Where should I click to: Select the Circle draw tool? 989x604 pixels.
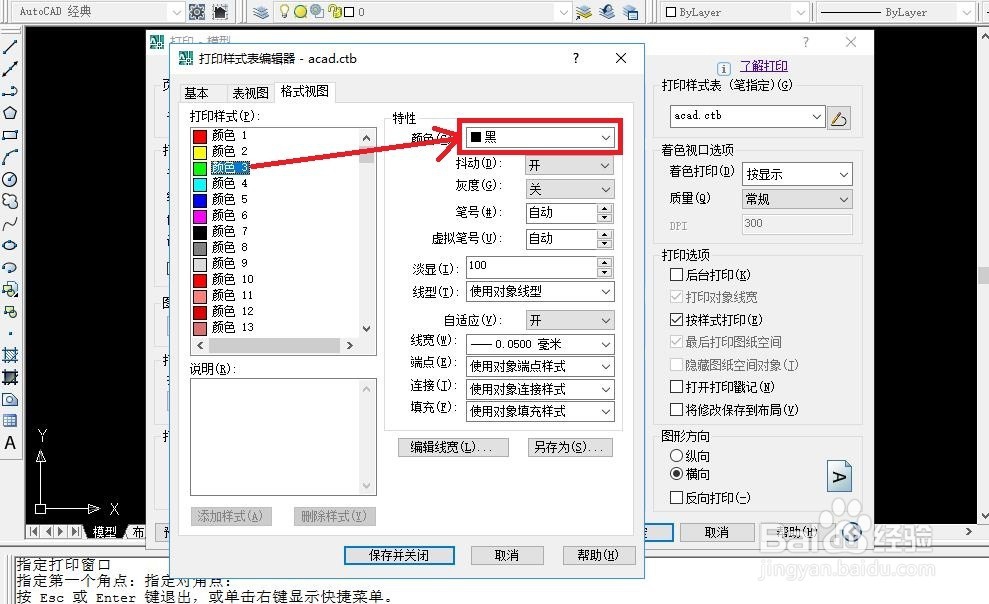(10, 179)
